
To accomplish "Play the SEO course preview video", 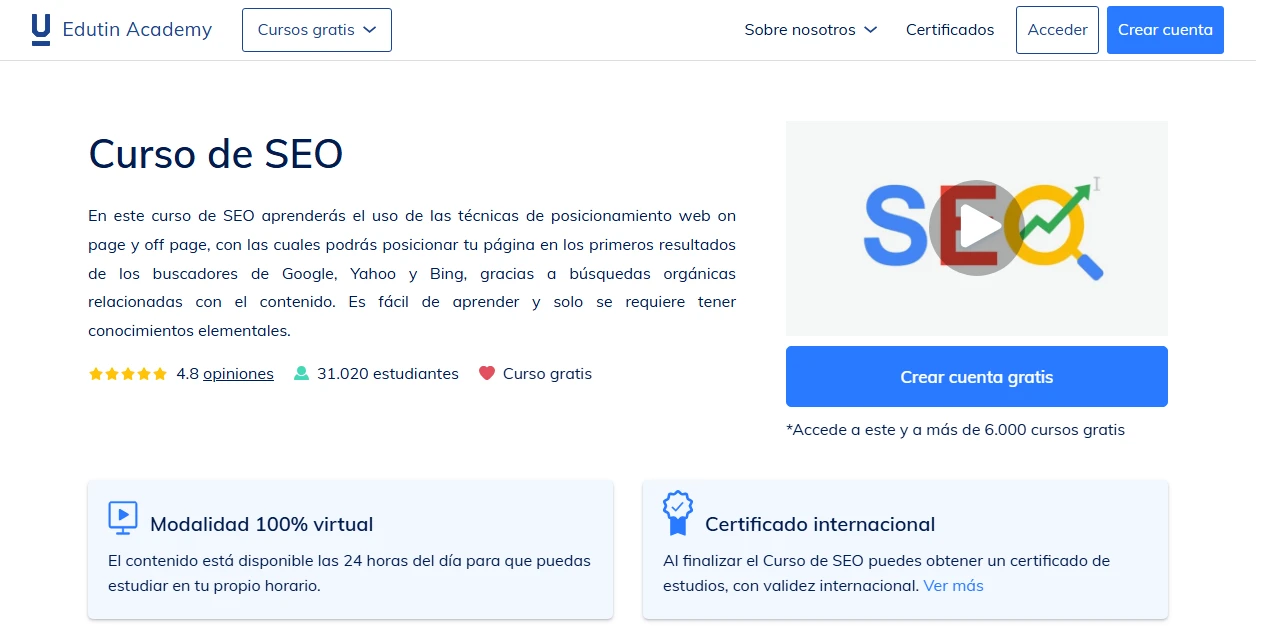I will click(x=976, y=228).
